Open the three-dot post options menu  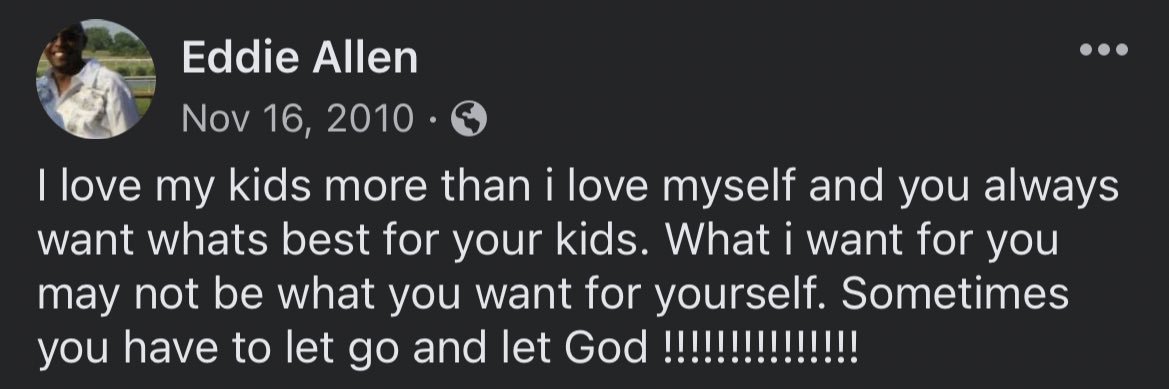[x=1104, y=51]
